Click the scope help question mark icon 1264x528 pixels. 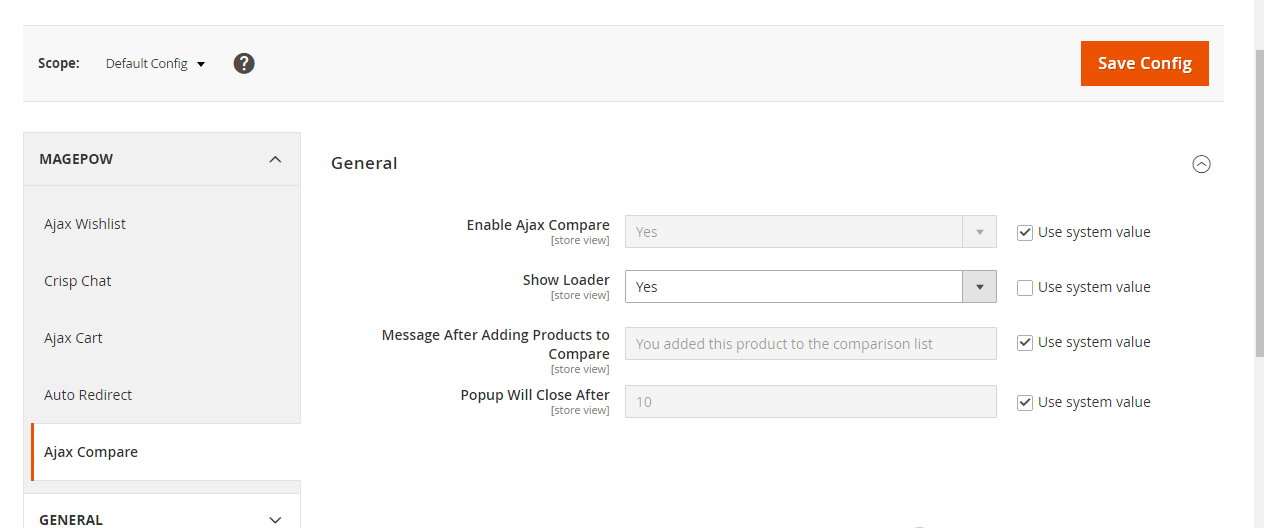(x=244, y=63)
